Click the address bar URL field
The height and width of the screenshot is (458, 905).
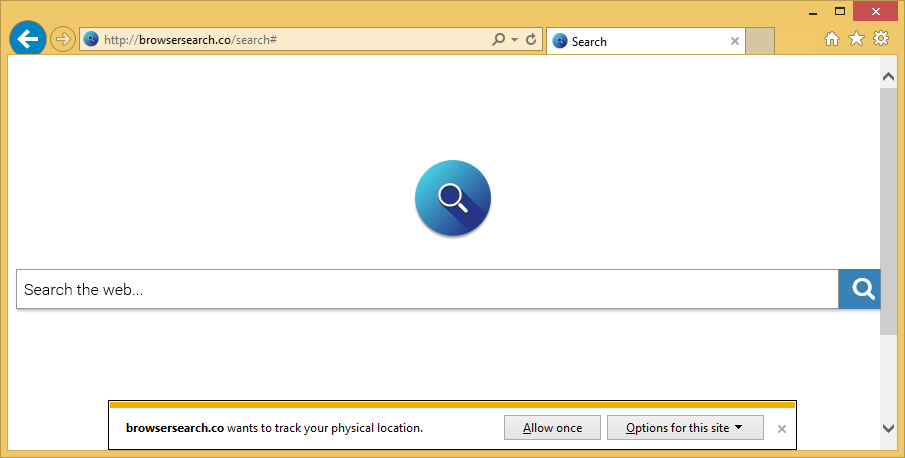(x=290, y=40)
